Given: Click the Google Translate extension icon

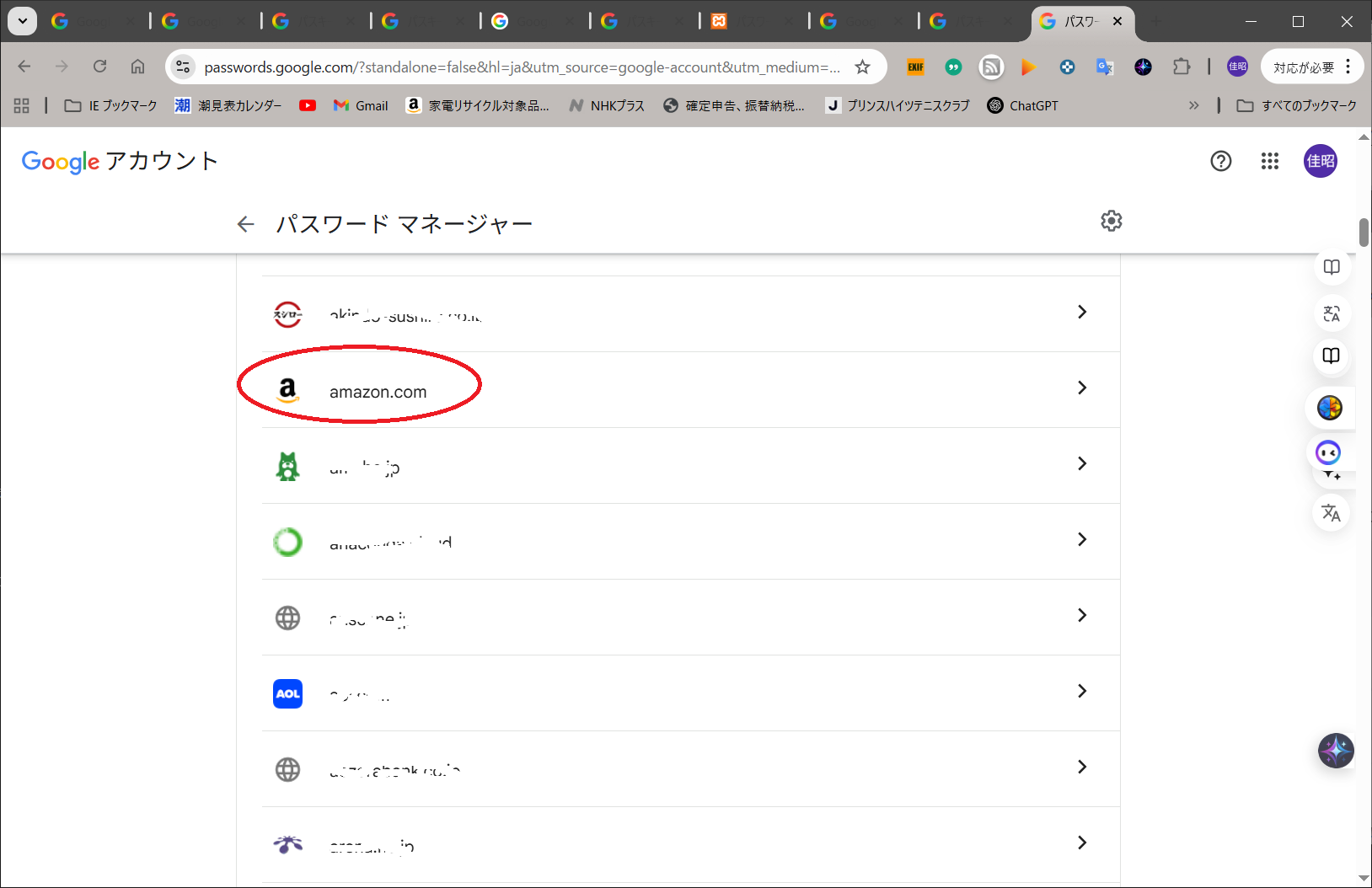Looking at the screenshot, I should [1104, 67].
